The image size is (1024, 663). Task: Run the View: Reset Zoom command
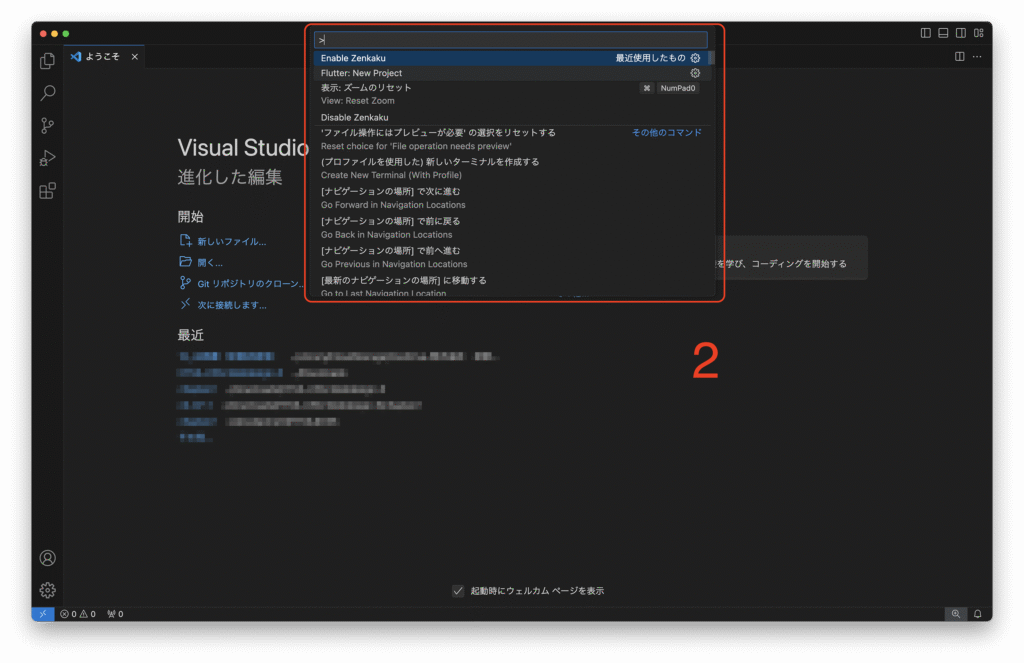(x=511, y=95)
